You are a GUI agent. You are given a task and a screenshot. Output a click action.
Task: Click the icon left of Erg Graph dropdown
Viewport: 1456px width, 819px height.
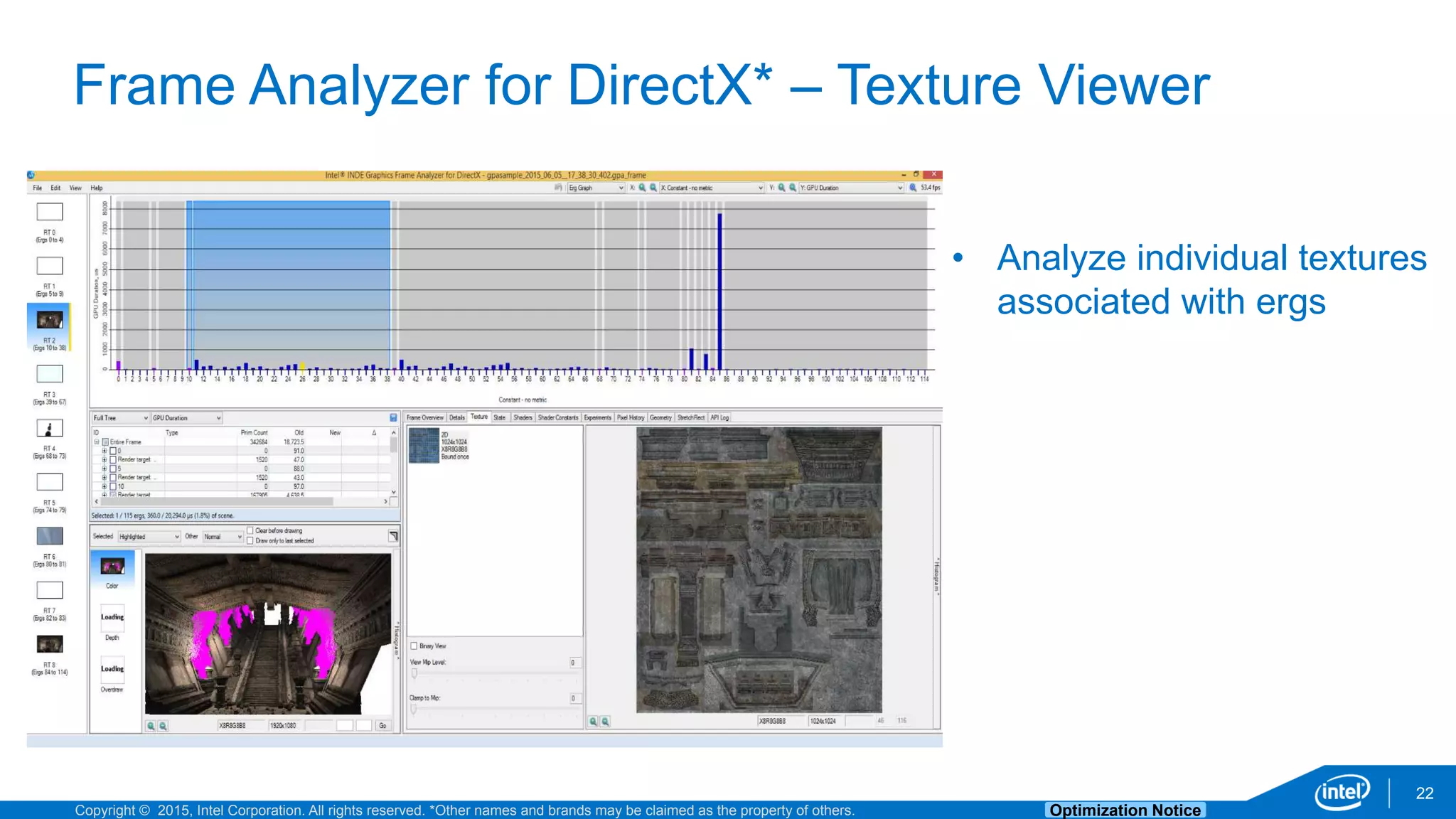point(558,188)
